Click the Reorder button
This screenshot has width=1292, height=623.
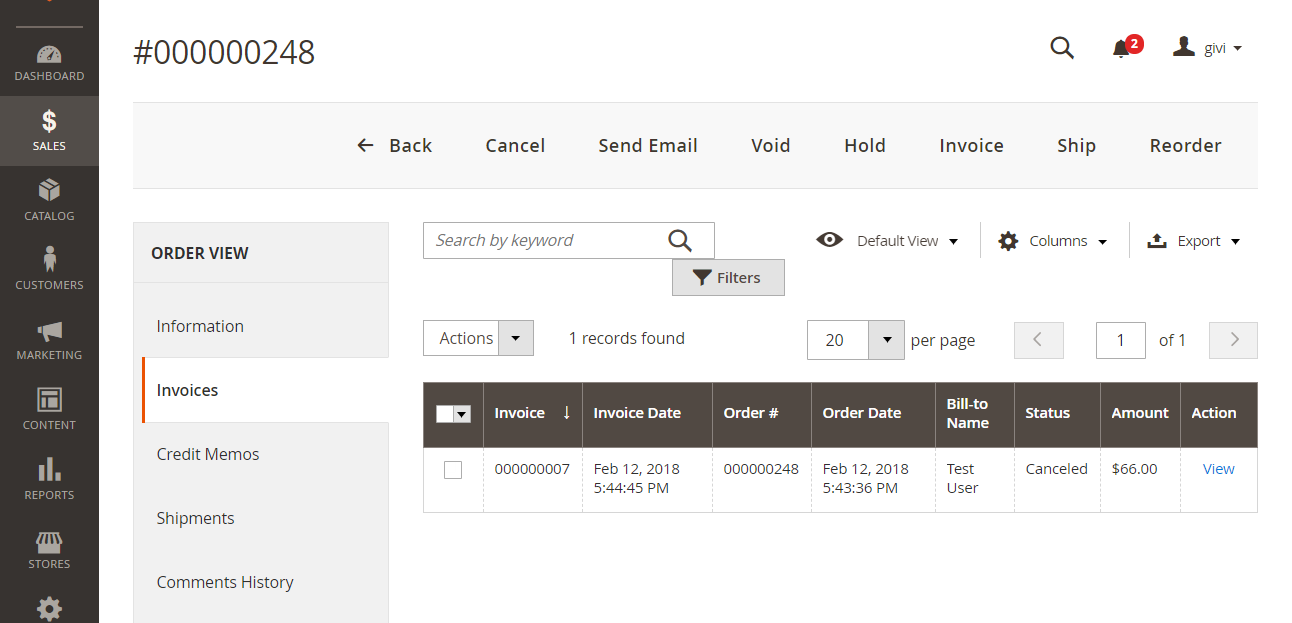tap(1185, 145)
